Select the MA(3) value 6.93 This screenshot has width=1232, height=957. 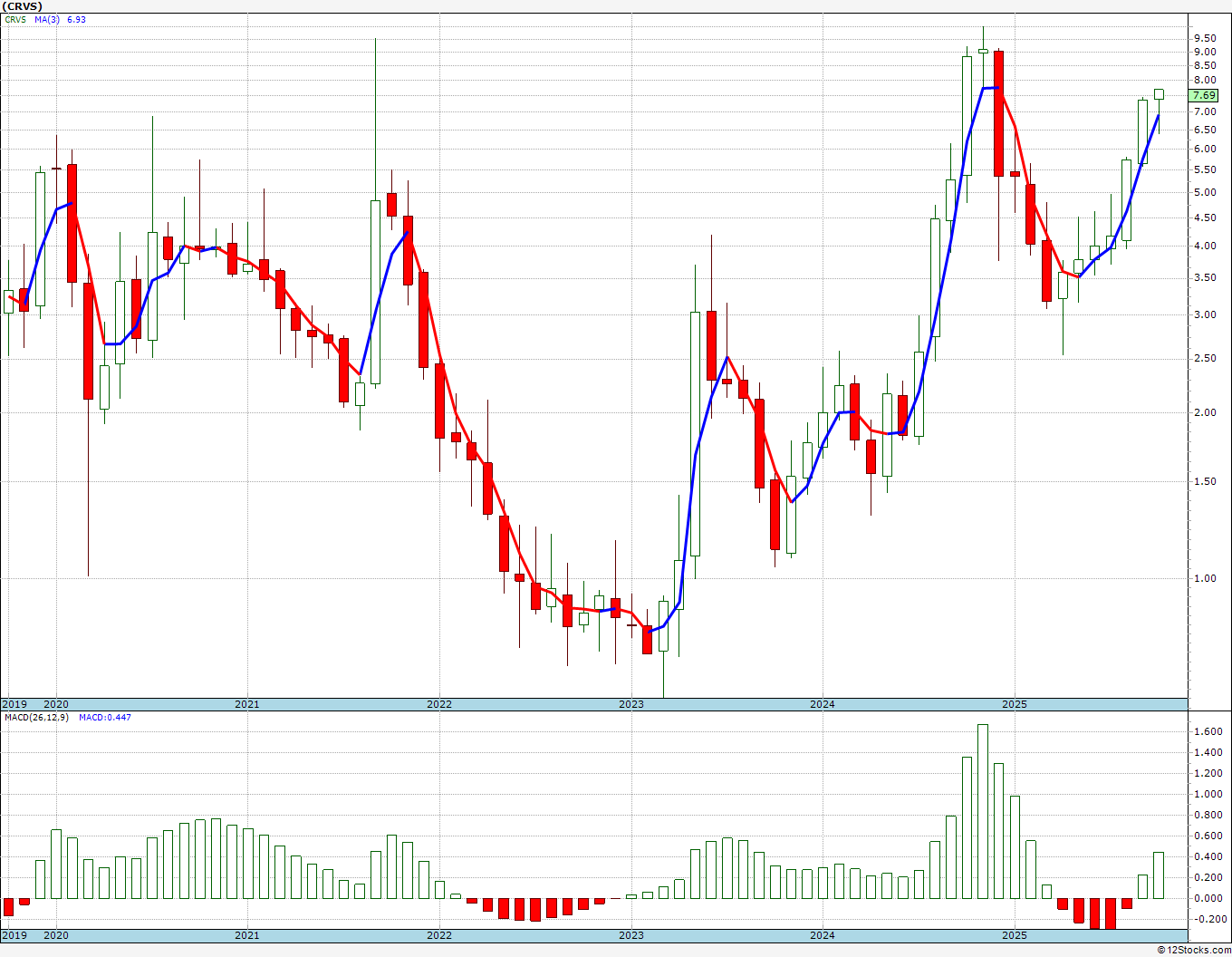76,19
